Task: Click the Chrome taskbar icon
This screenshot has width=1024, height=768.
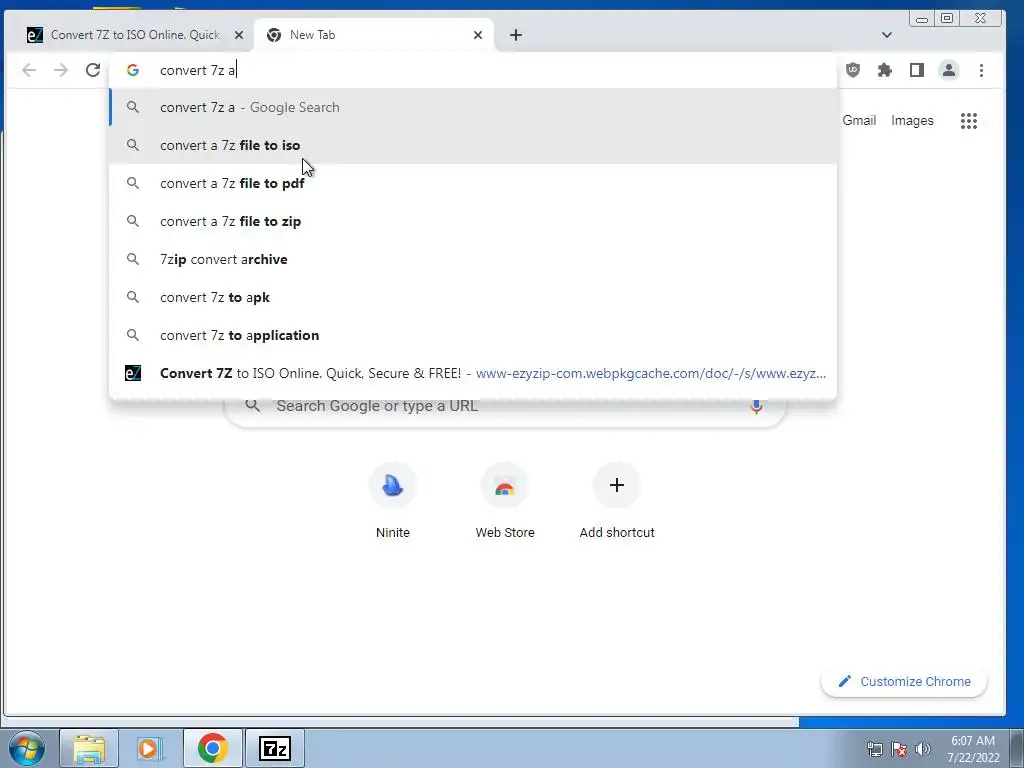Action: click(212, 748)
